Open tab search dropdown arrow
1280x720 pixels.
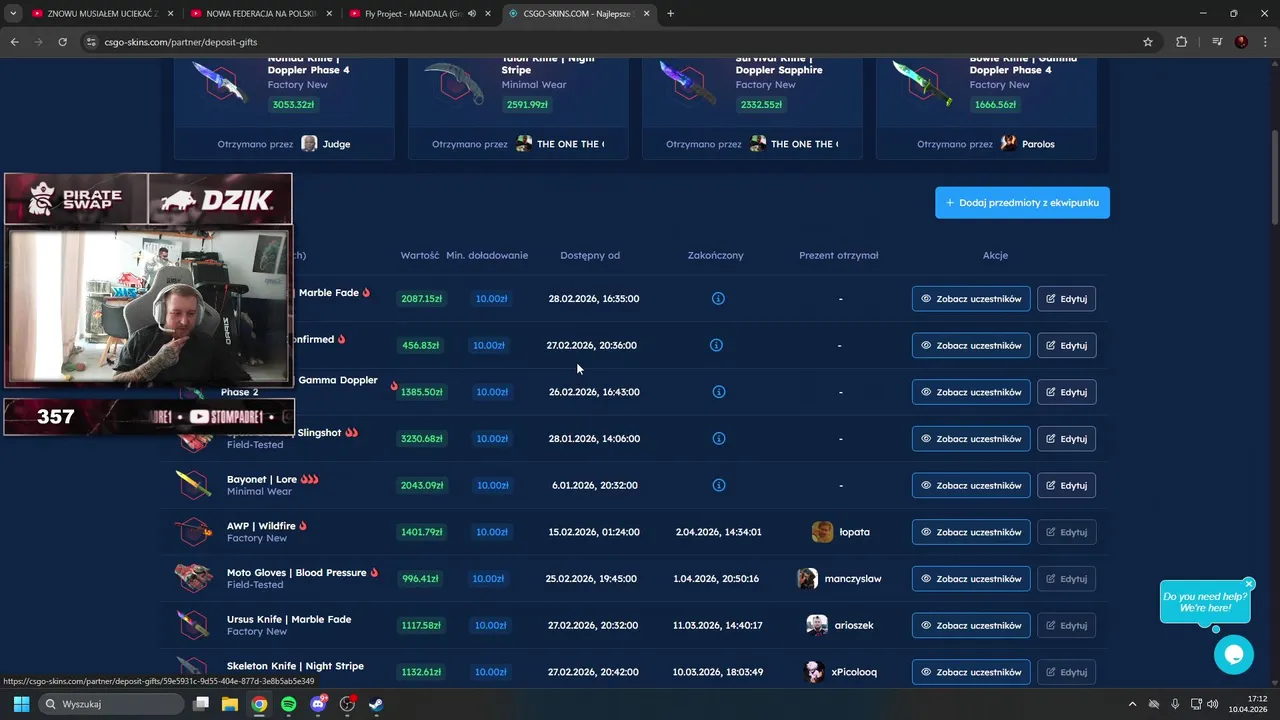13,14
